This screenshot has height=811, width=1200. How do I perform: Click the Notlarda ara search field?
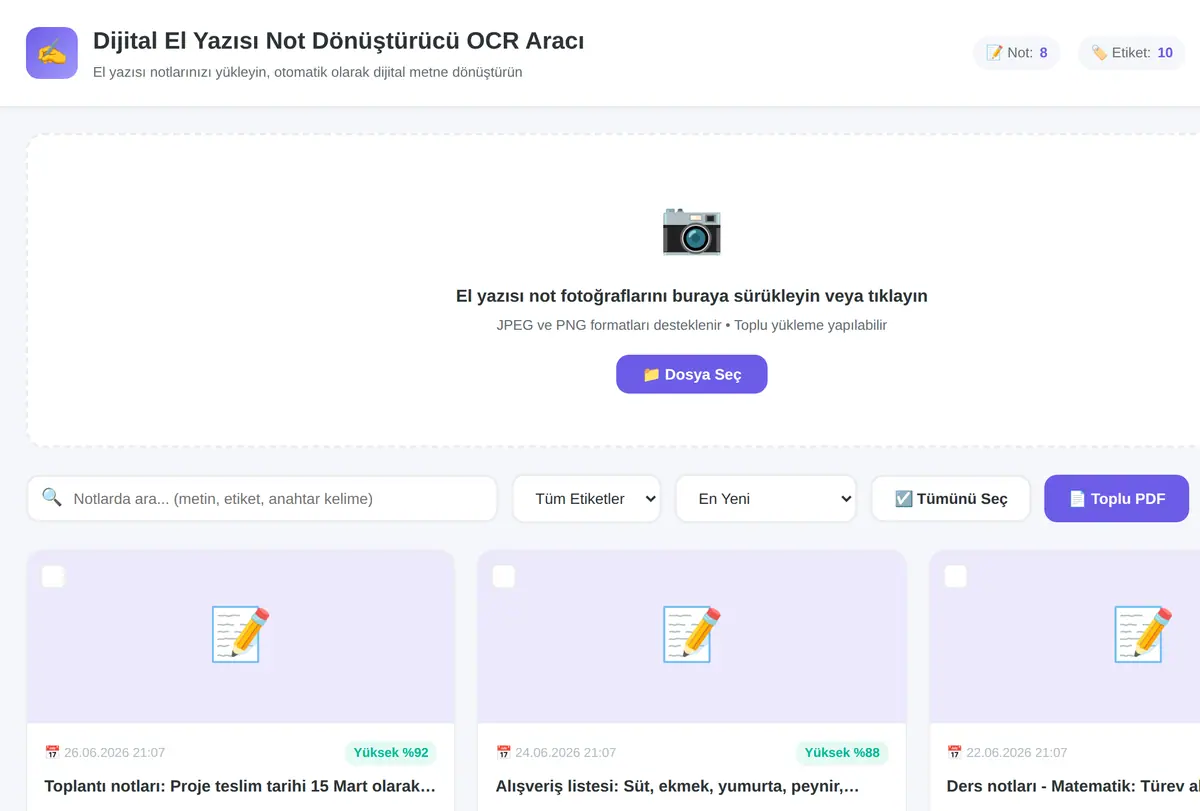point(262,498)
